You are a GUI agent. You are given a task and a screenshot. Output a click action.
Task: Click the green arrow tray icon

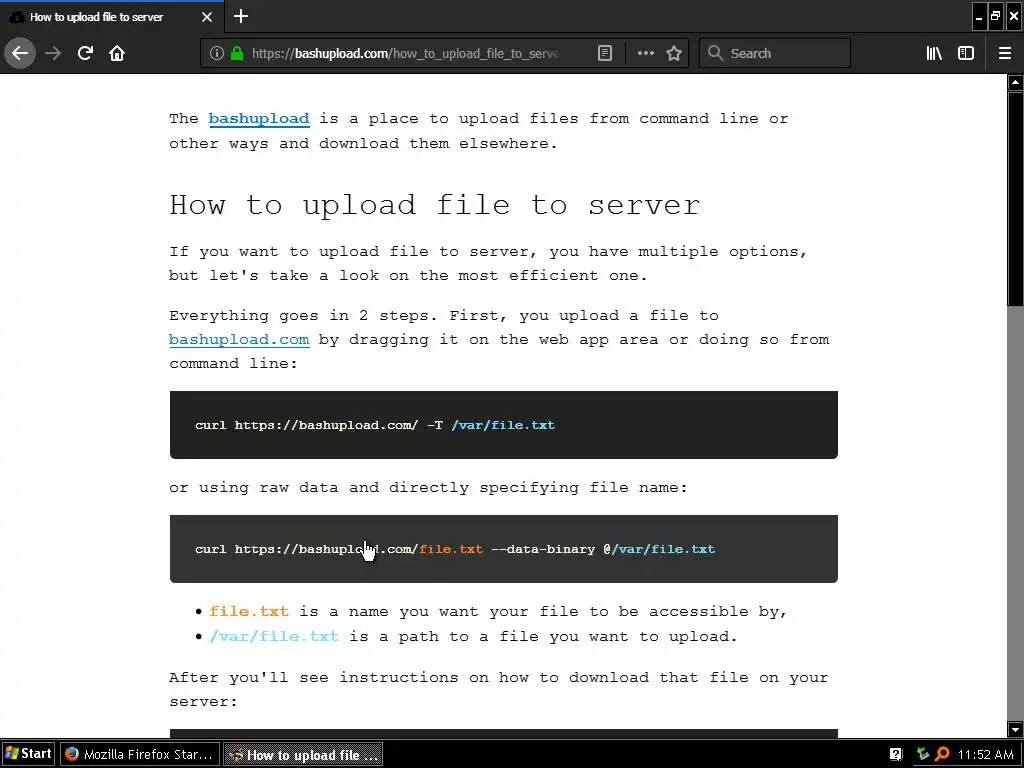coord(923,754)
